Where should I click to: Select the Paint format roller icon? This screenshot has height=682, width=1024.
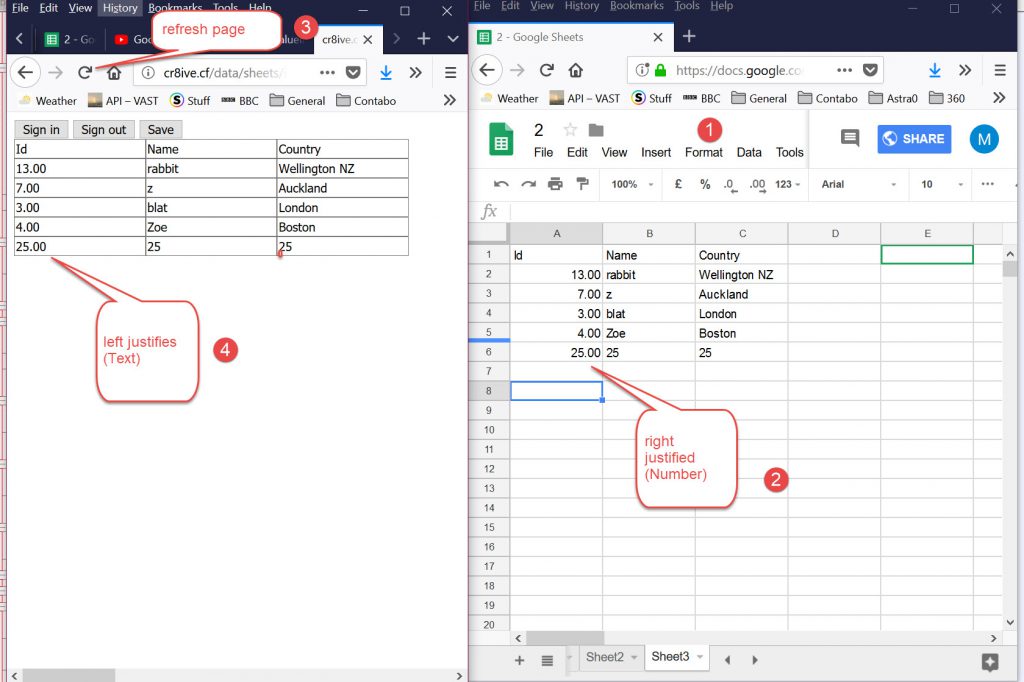coord(582,184)
